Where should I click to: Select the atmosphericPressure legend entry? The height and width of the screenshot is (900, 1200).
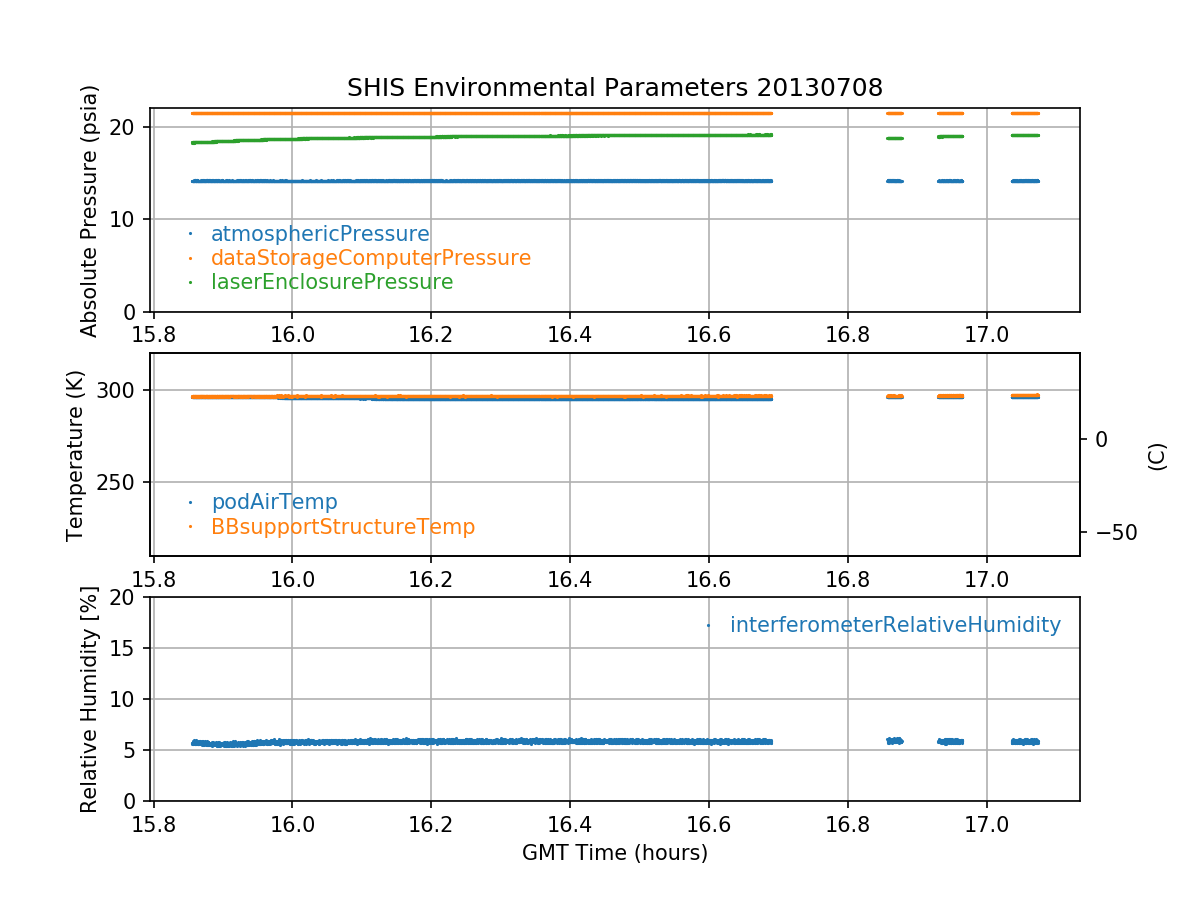[320, 234]
